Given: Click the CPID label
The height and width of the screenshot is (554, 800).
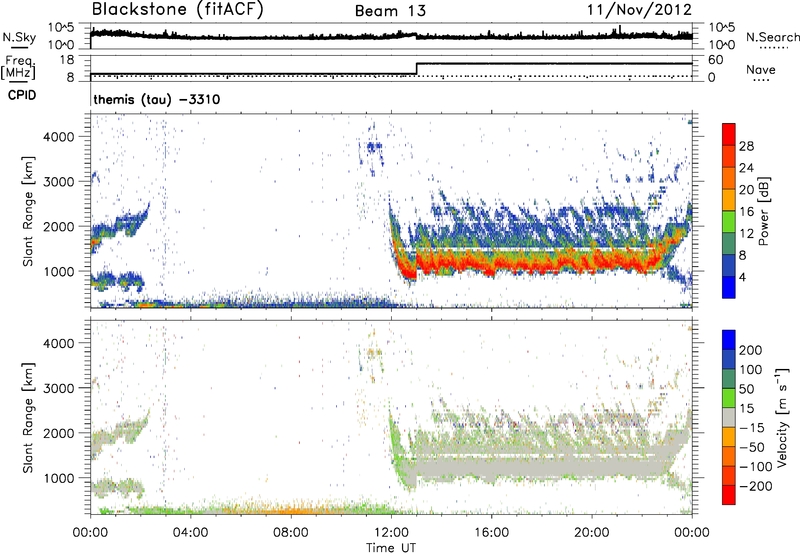Looking at the screenshot, I should click(x=22, y=95).
